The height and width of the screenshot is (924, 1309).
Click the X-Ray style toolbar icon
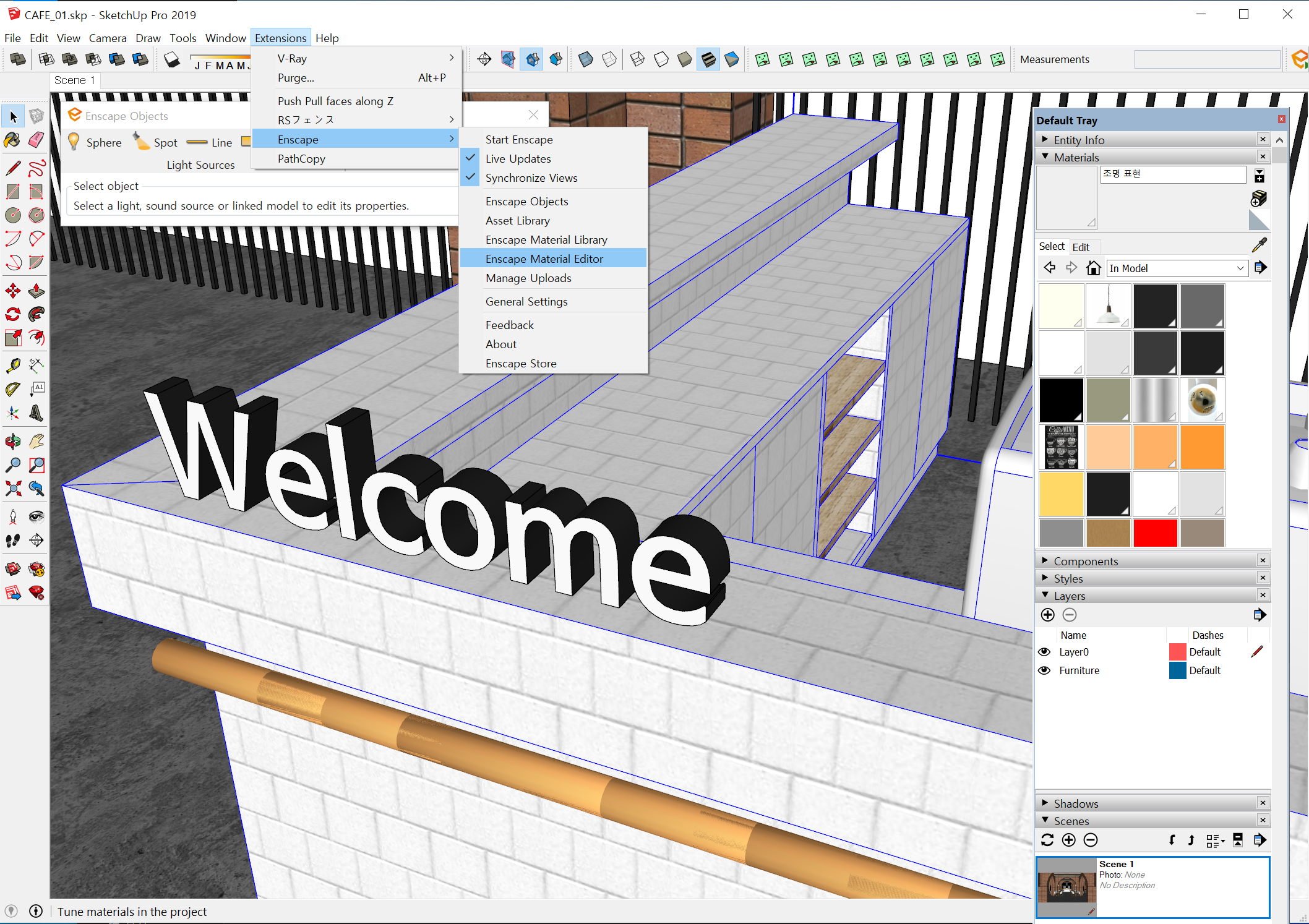pyautogui.click(x=586, y=59)
